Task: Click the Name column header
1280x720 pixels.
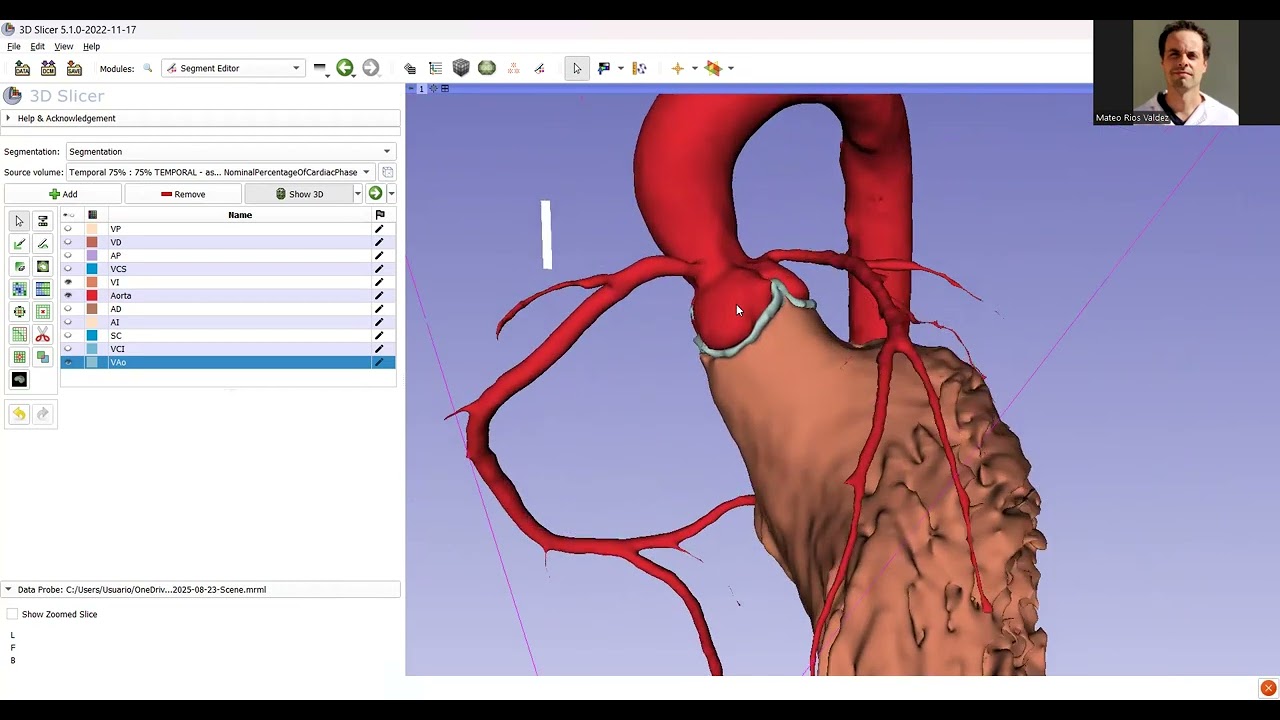Action: pos(240,215)
